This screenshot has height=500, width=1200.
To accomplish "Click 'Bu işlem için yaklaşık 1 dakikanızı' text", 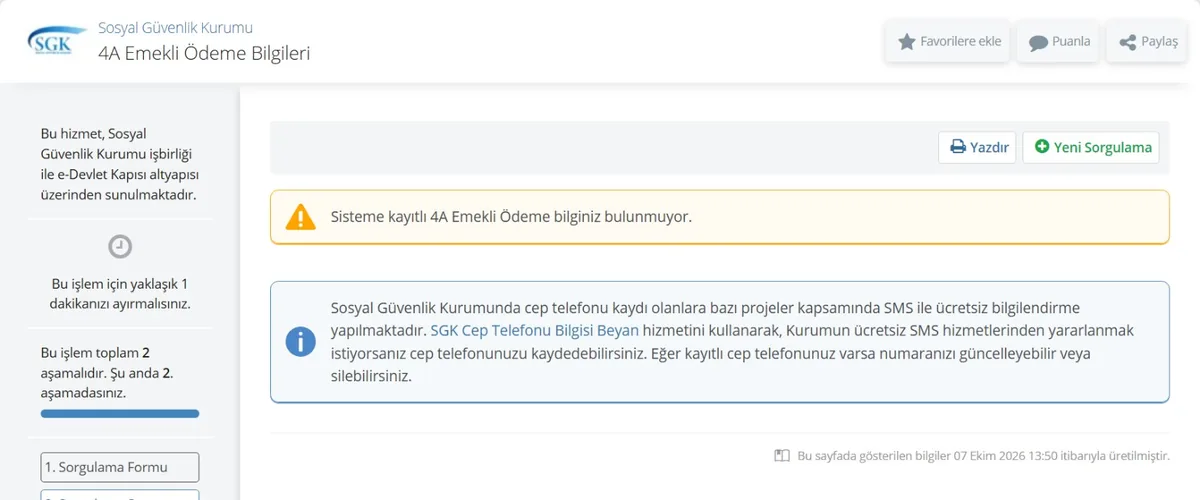I will coord(120,293).
